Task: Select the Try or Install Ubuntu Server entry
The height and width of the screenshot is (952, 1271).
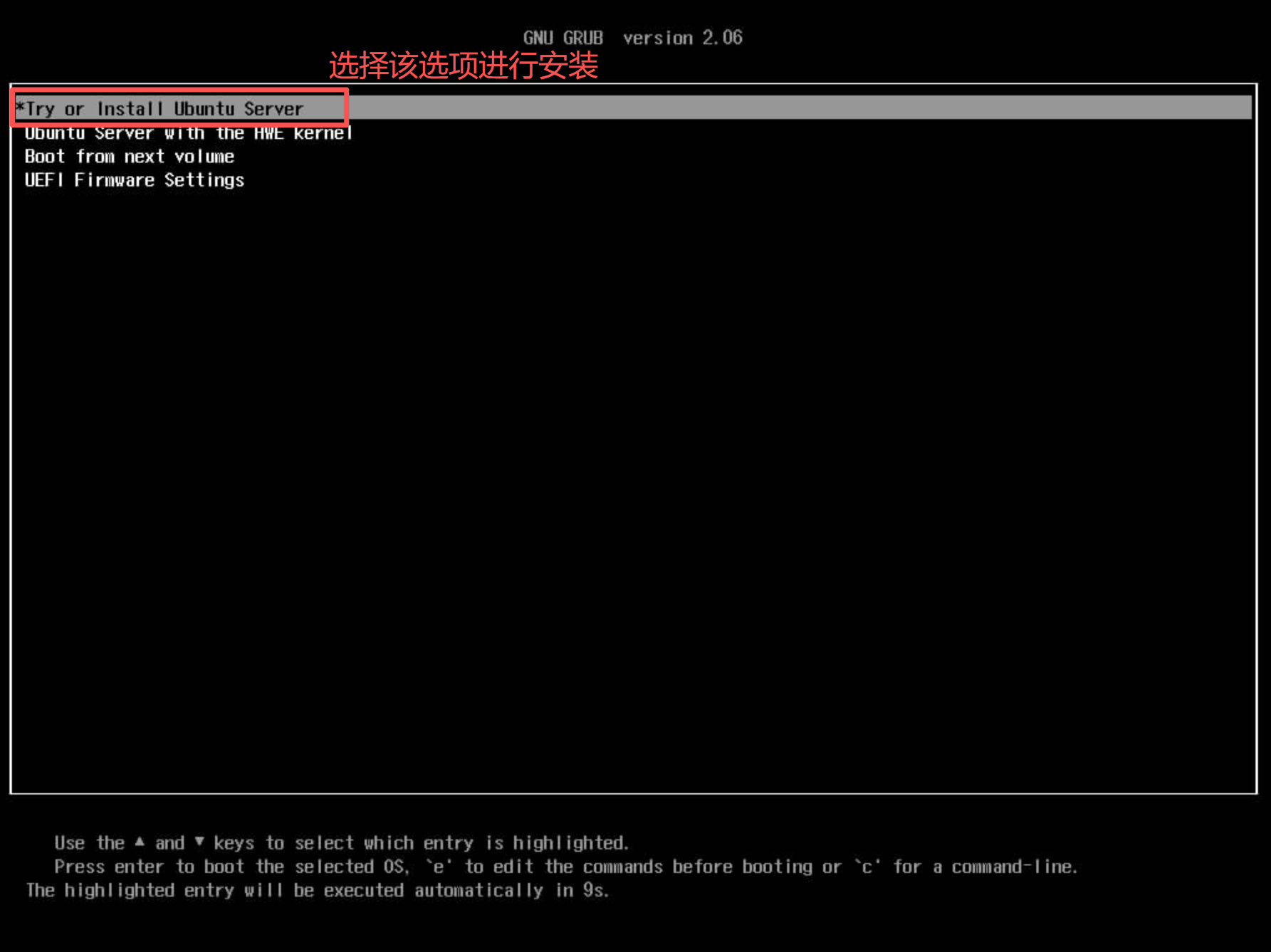Action: (165, 109)
